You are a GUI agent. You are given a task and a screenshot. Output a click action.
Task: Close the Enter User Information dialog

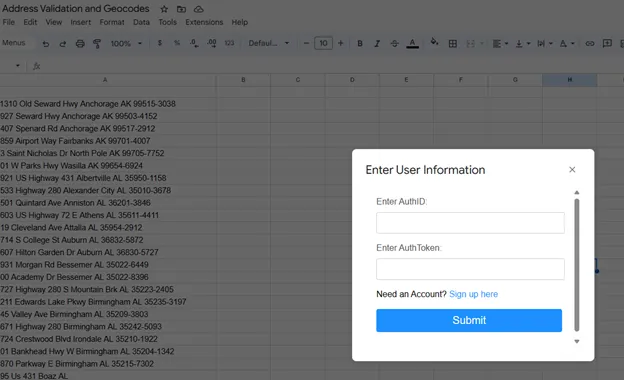coord(572,170)
